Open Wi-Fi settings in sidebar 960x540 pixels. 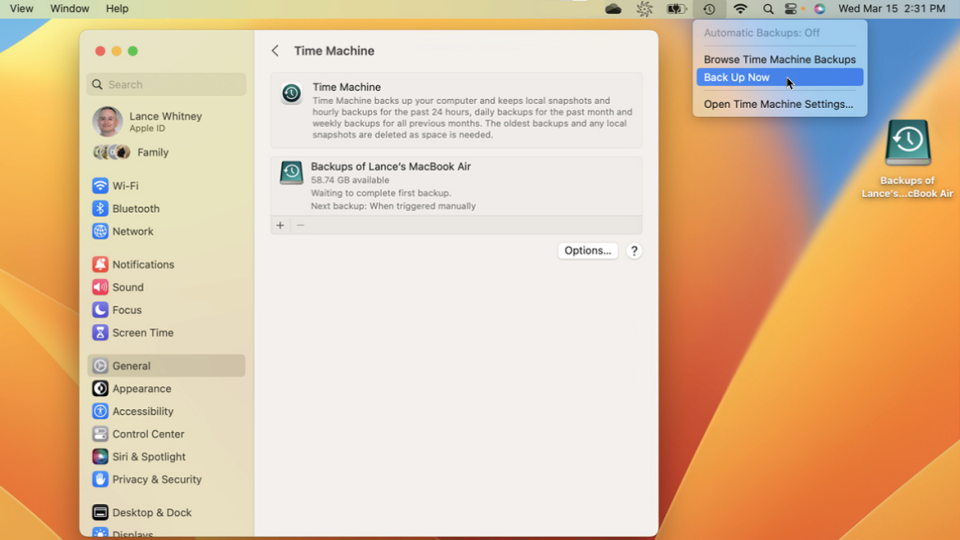pyautogui.click(x=125, y=186)
